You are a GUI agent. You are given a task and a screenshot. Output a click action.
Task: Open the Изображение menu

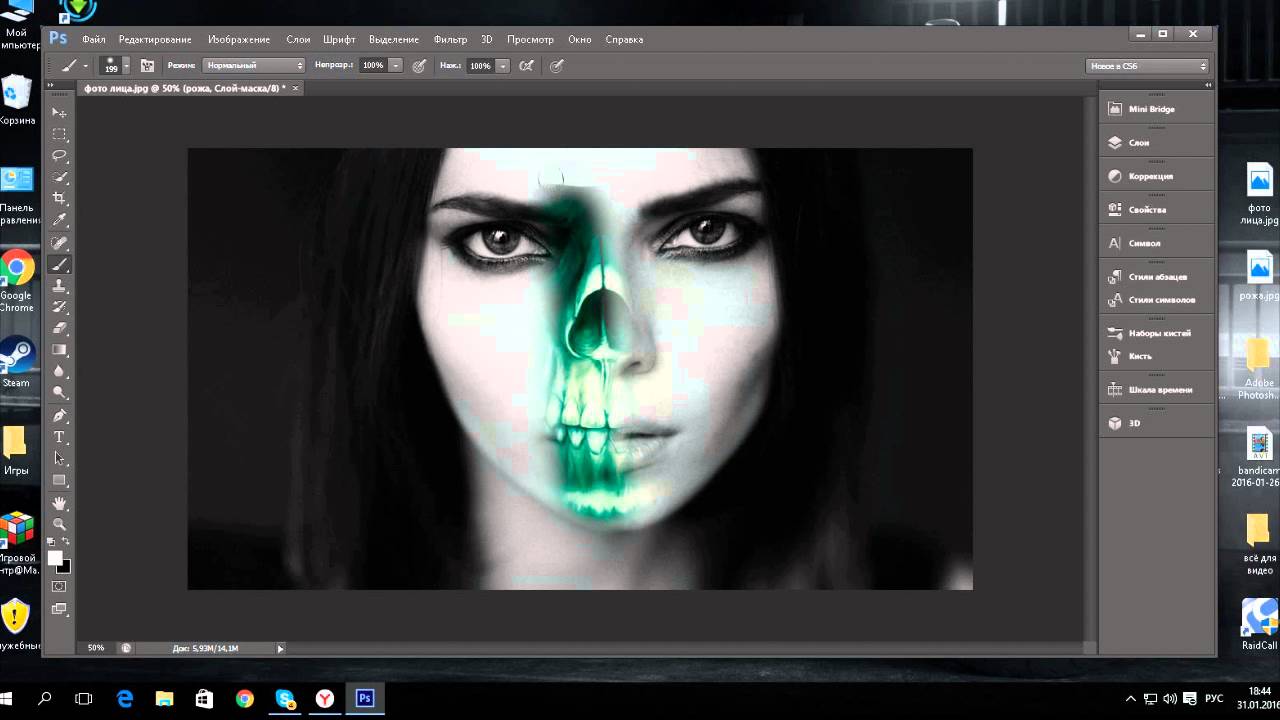tap(239, 40)
